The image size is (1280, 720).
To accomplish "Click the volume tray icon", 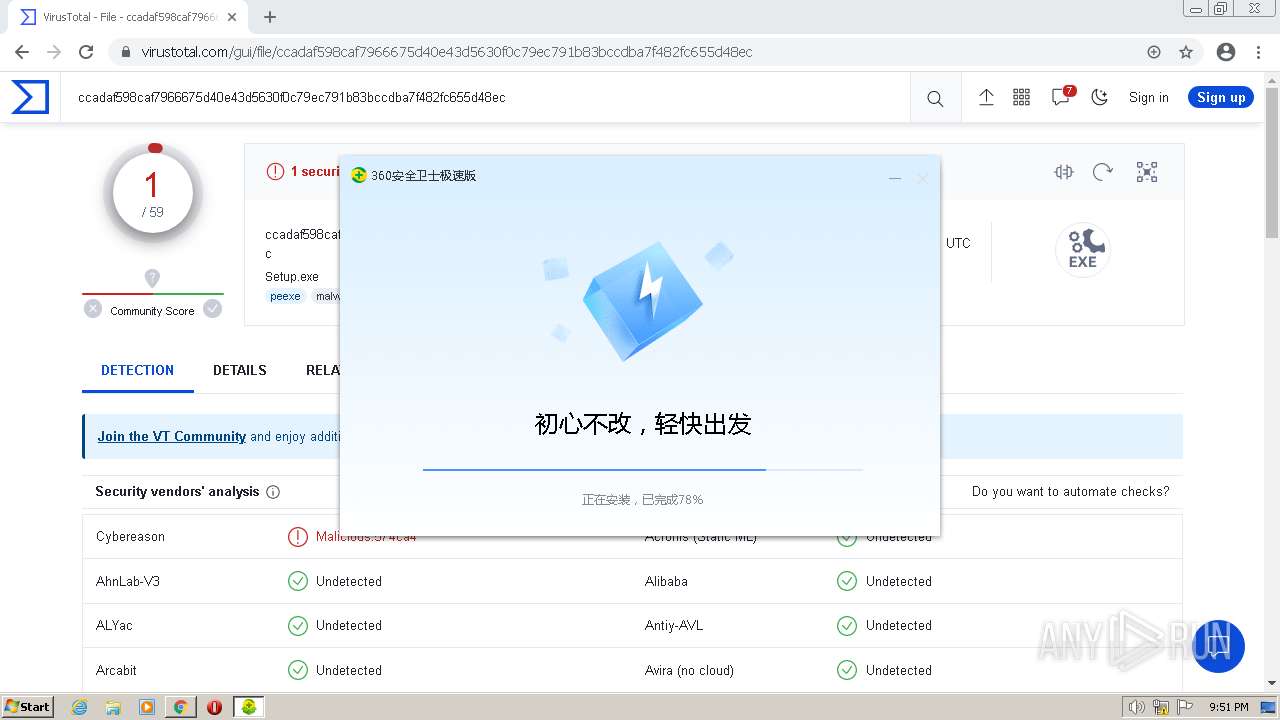I will pyautogui.click(x=1137, y=707).
